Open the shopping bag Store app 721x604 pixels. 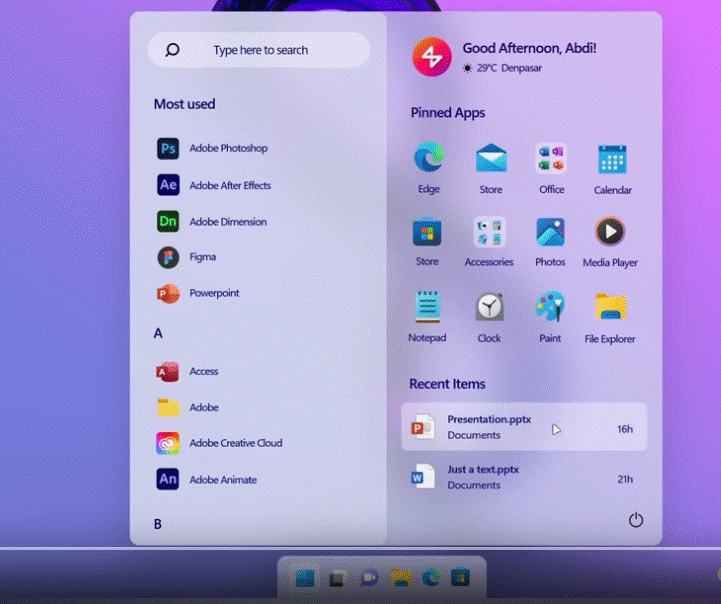[x=427, y=241]
